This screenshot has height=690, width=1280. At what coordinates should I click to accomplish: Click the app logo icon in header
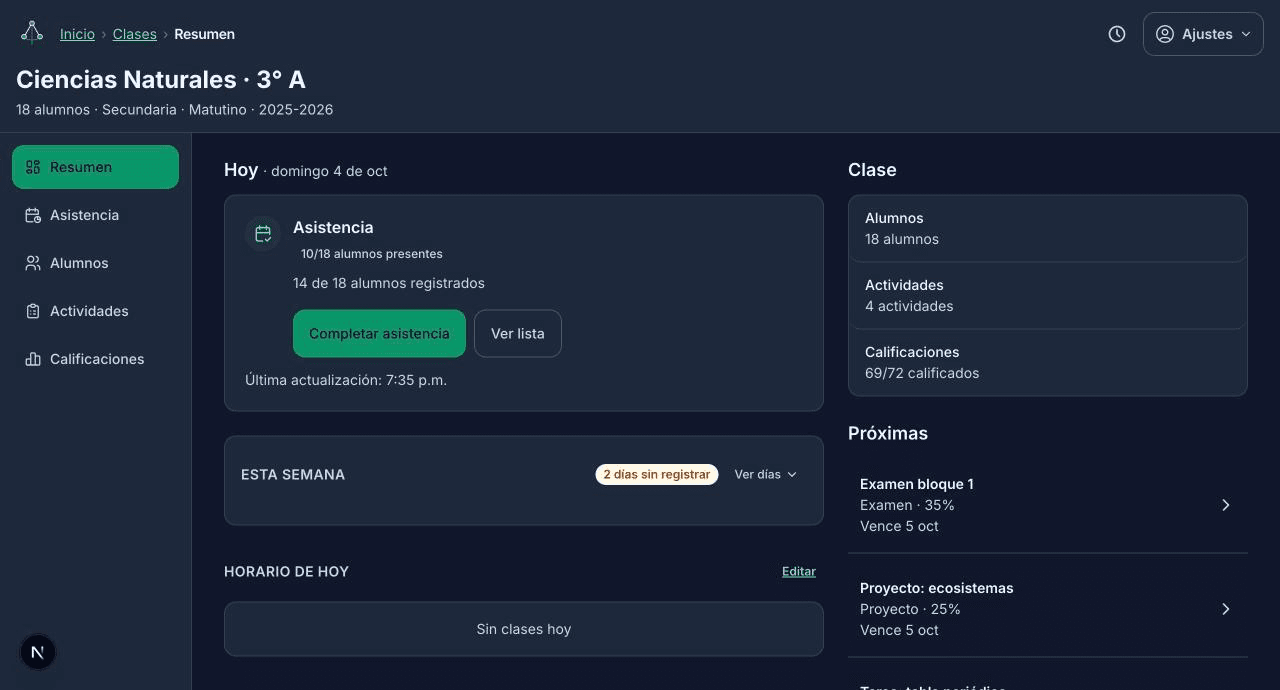32,33
